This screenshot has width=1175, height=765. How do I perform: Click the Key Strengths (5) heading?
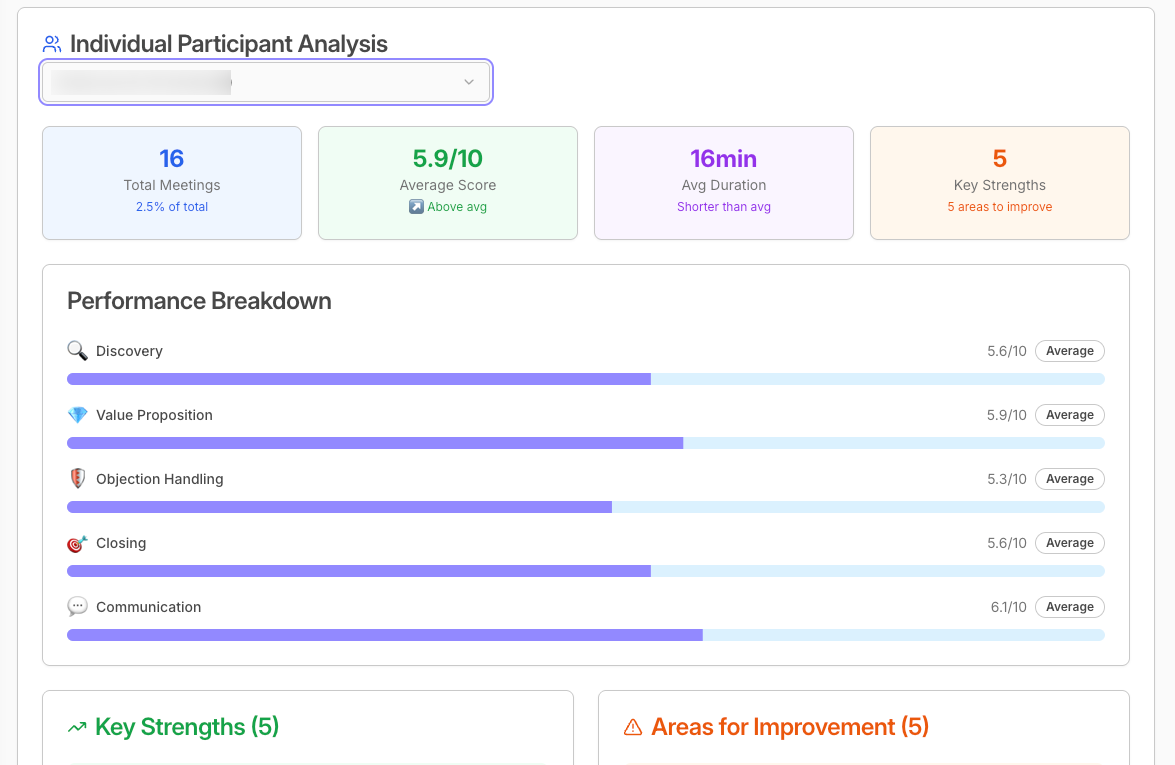coord(187,727)
